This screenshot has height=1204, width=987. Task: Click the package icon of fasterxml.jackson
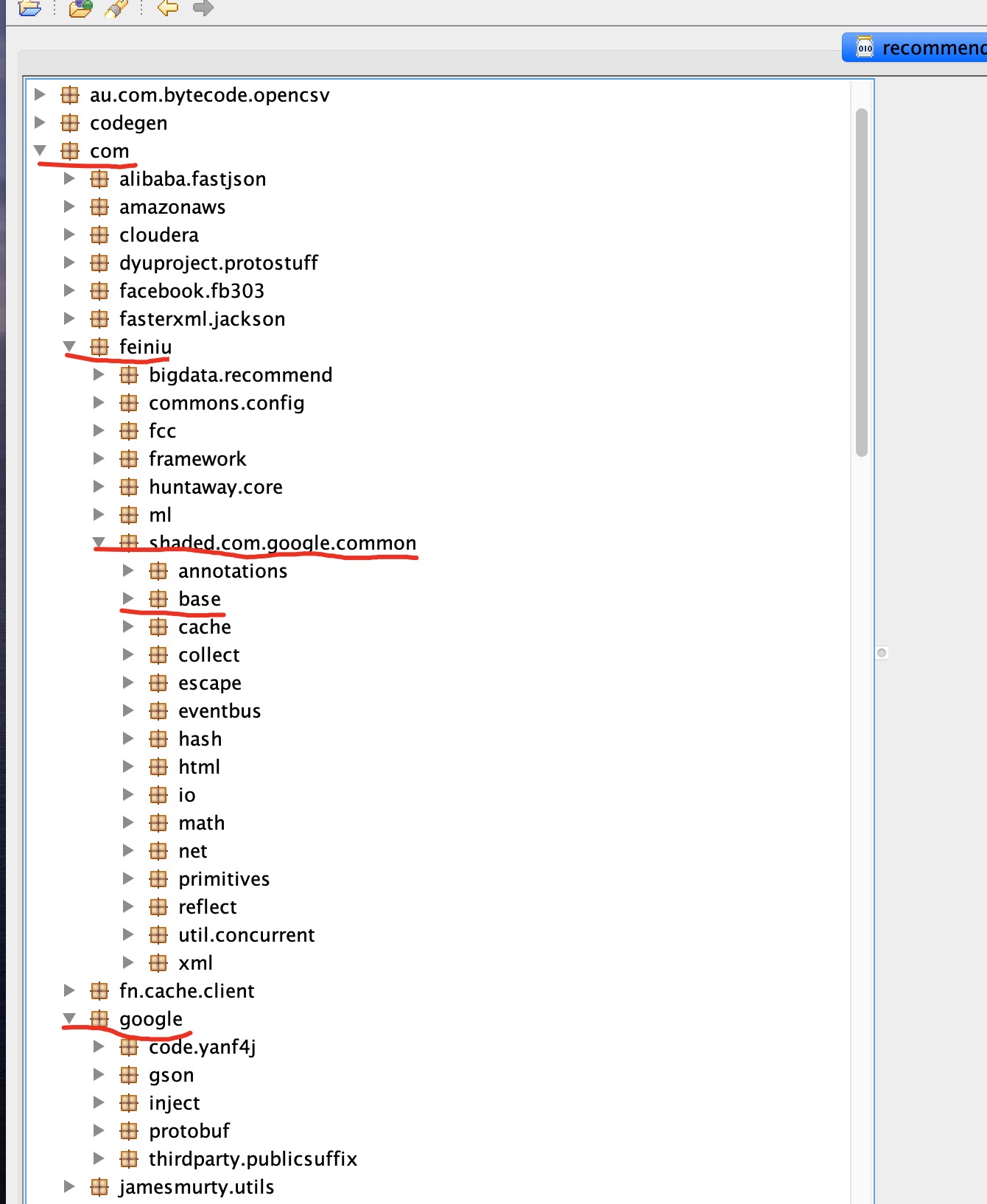click(99, 319)
